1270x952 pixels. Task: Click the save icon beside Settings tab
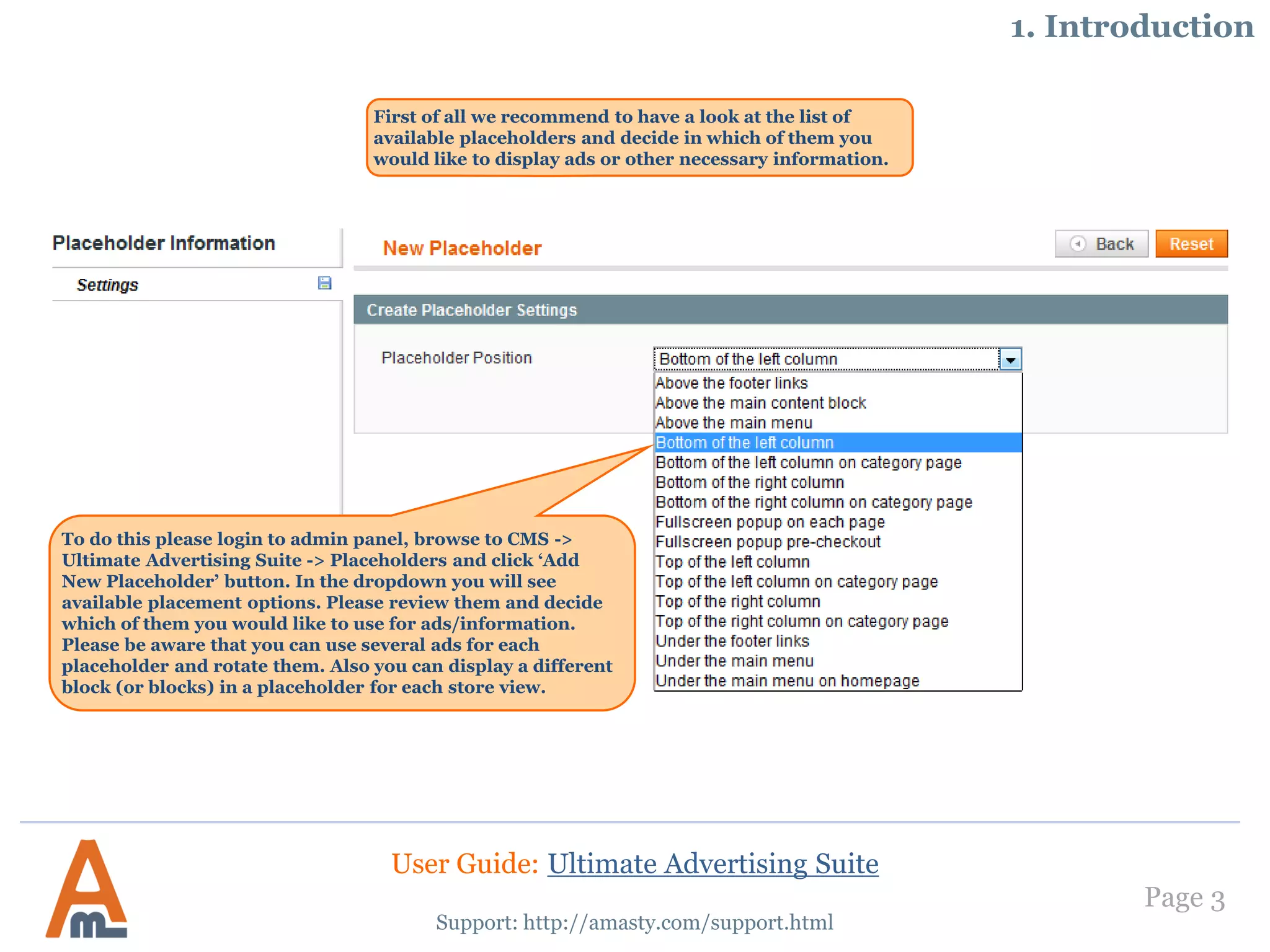tap(324, 283)
